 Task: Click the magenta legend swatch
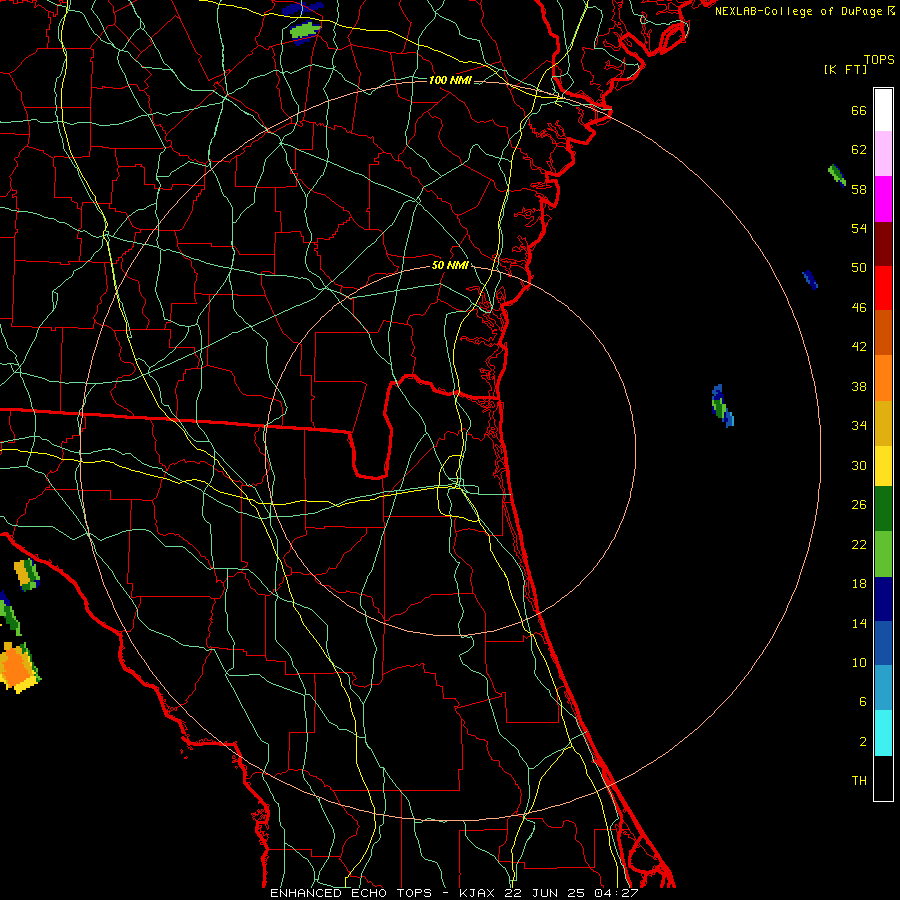click(883, 199)
